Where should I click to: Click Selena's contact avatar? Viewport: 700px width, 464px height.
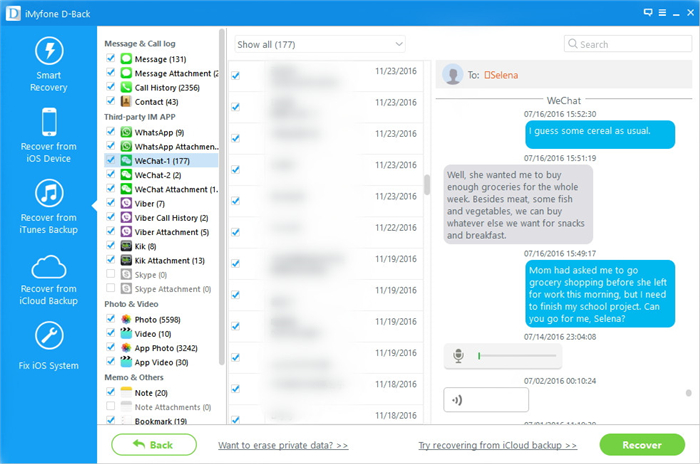(453, 74)
